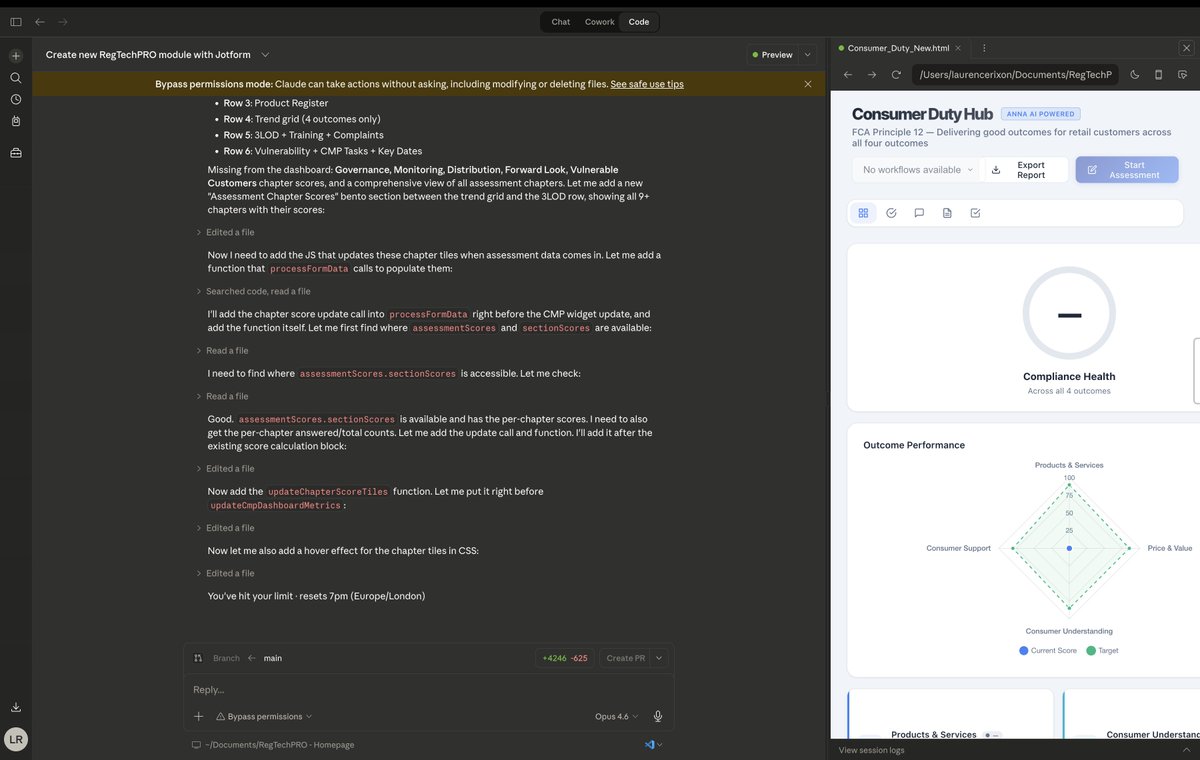Go back using the top-left arrow
Viewport: 1200px width, 760px height.
coord(39,21)
